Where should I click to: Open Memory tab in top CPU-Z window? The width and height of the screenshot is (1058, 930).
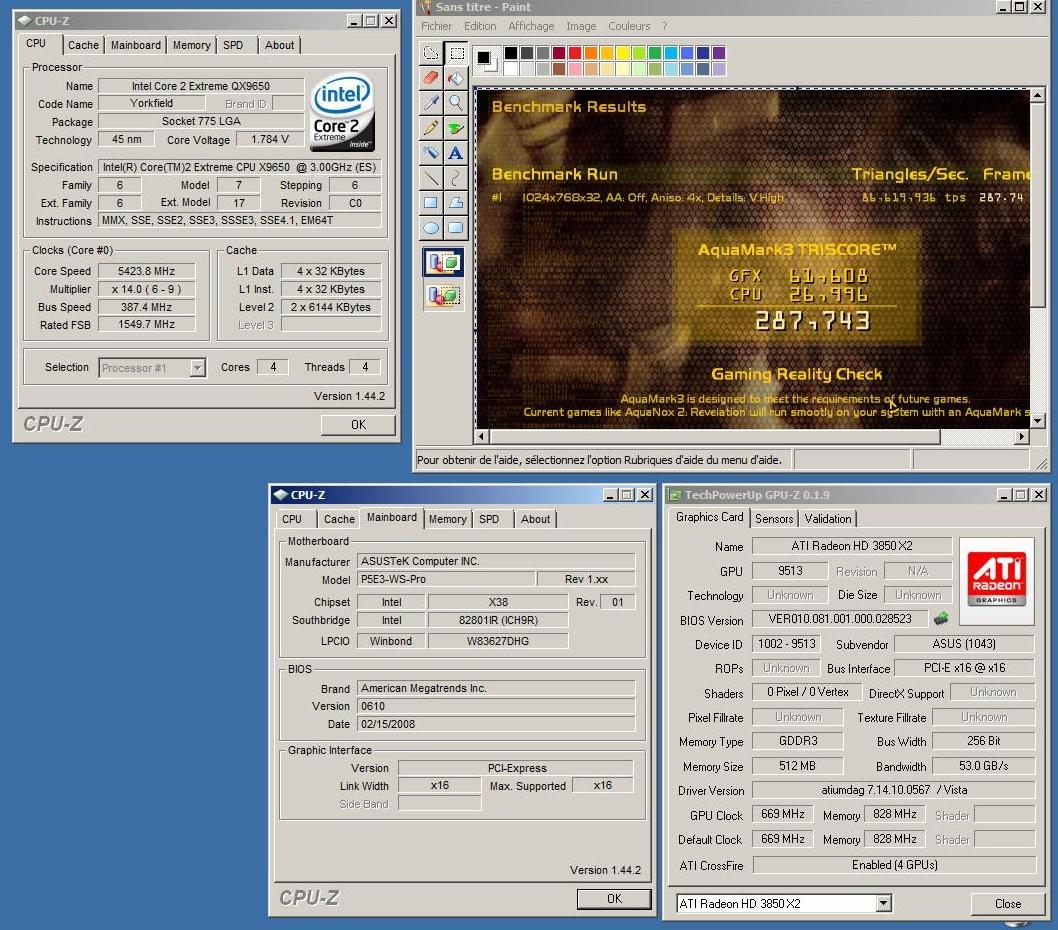tap(192, 45)
